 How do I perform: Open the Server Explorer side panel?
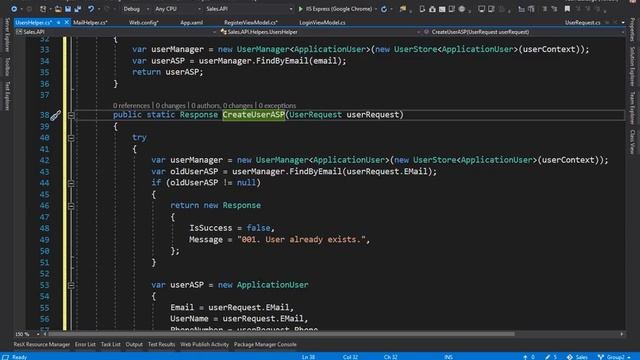[x=7, y=35]
